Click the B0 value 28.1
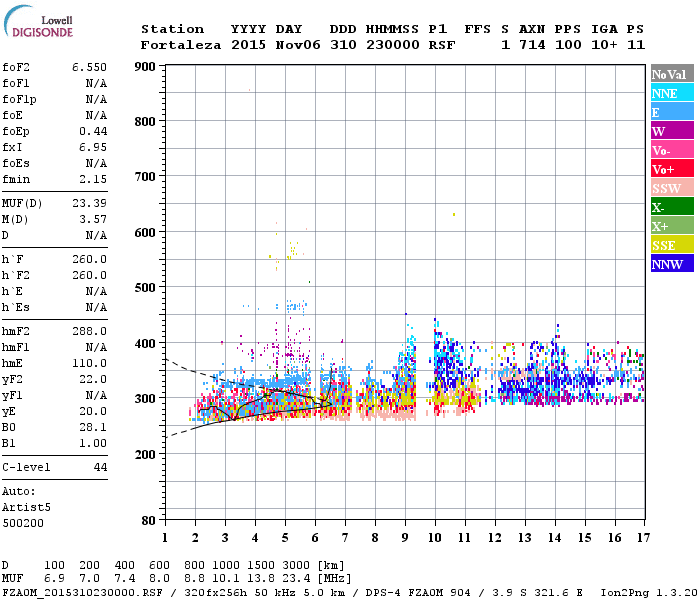The height and width of the screenshot is (600, 700). coord(93,428)
